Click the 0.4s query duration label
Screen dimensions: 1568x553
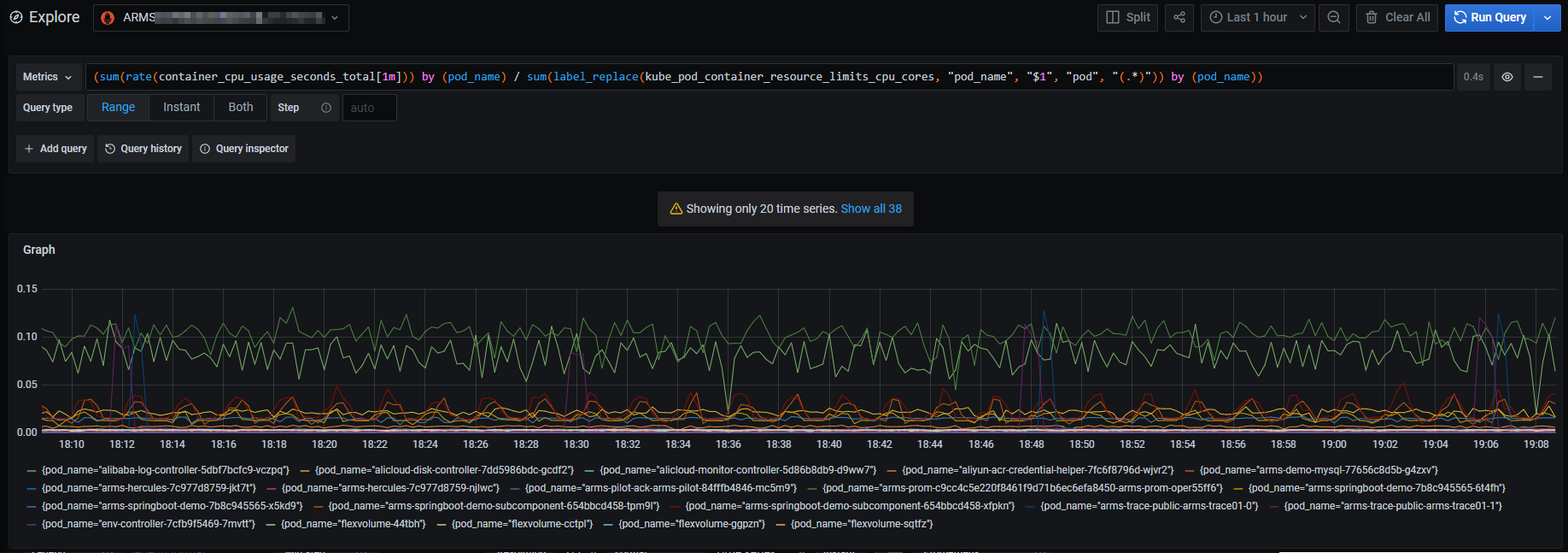tap(1473, 77)
